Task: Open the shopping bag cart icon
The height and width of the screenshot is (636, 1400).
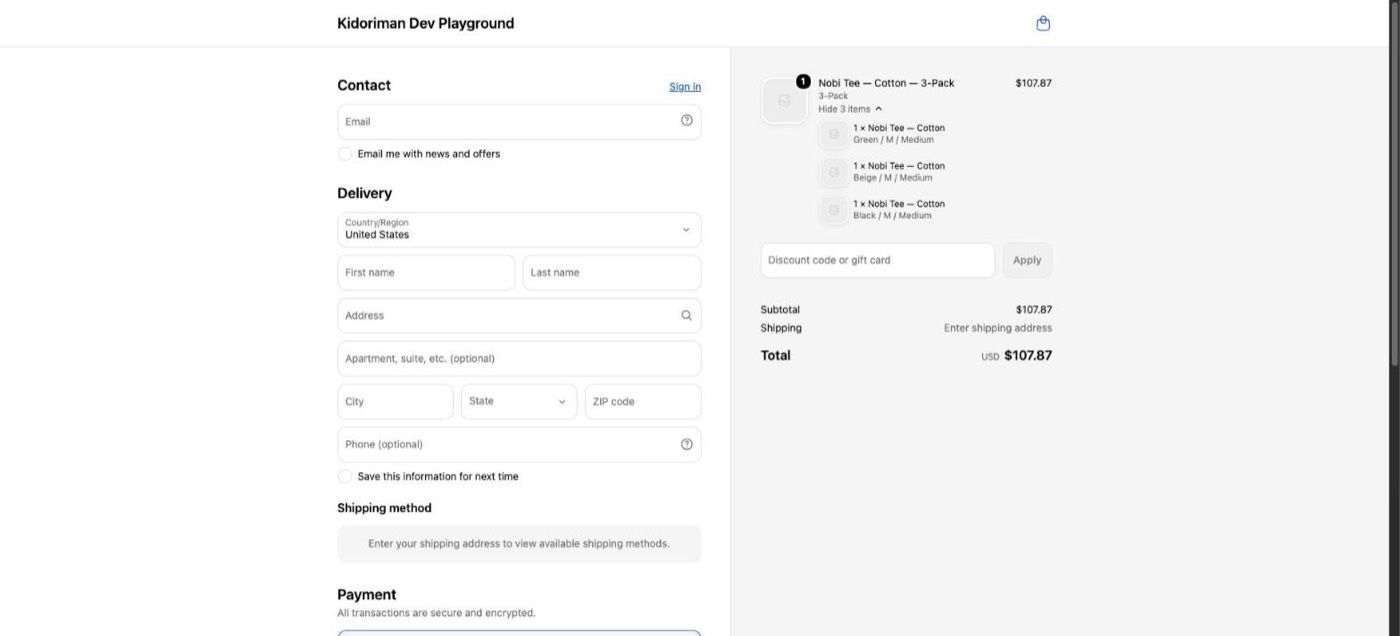Action: tap(1043, 23)
